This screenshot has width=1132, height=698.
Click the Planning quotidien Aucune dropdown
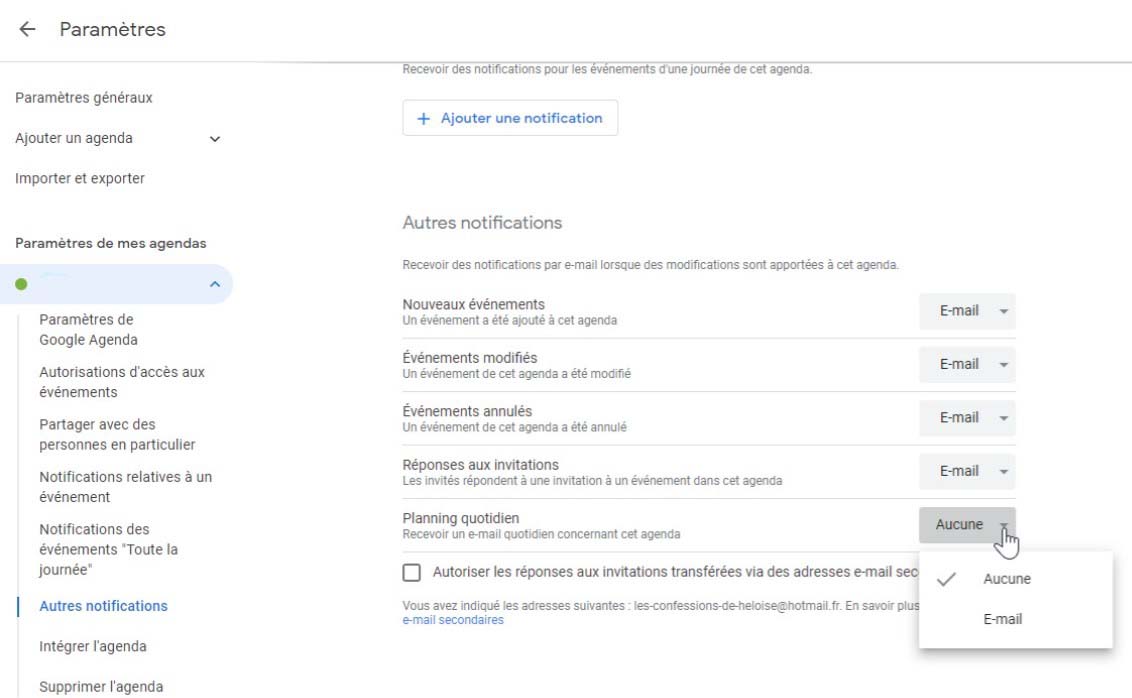[x=967, y=525]
